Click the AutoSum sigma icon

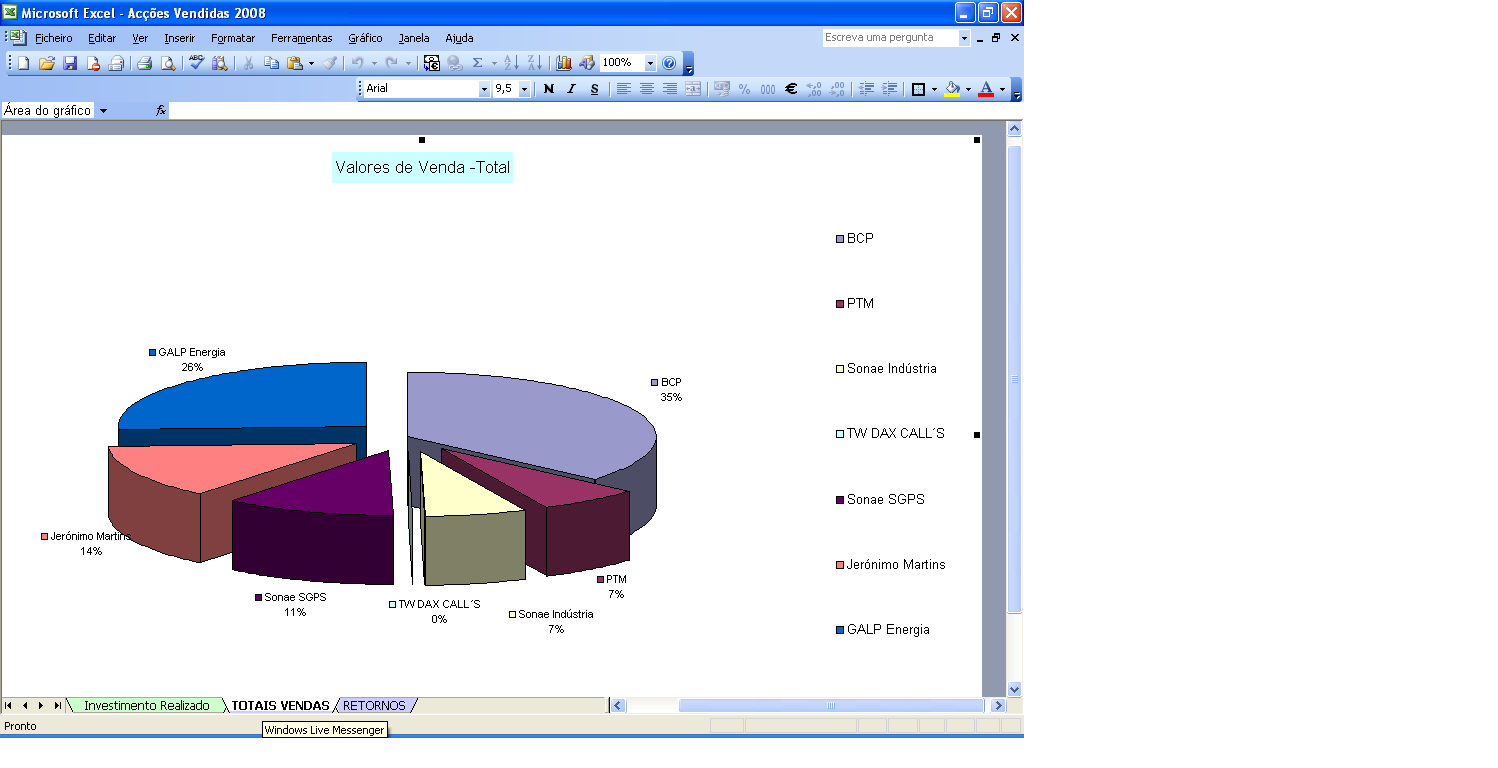pos(478,63)
